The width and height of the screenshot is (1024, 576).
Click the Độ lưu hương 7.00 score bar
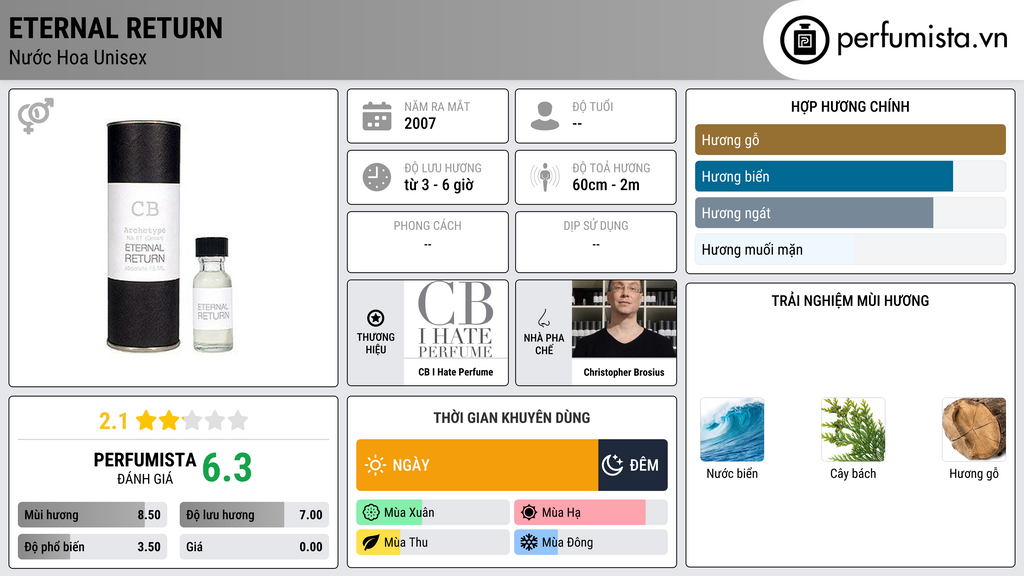[254, 515]
